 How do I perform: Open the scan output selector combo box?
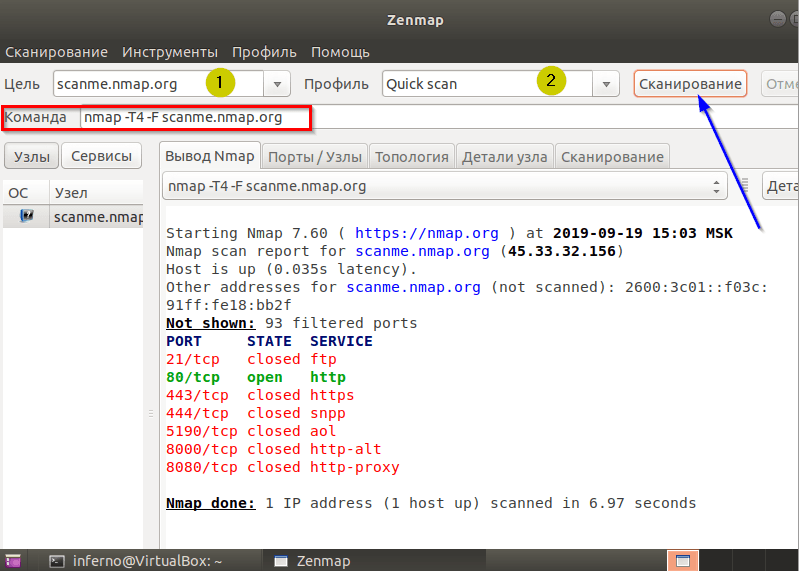444,186
